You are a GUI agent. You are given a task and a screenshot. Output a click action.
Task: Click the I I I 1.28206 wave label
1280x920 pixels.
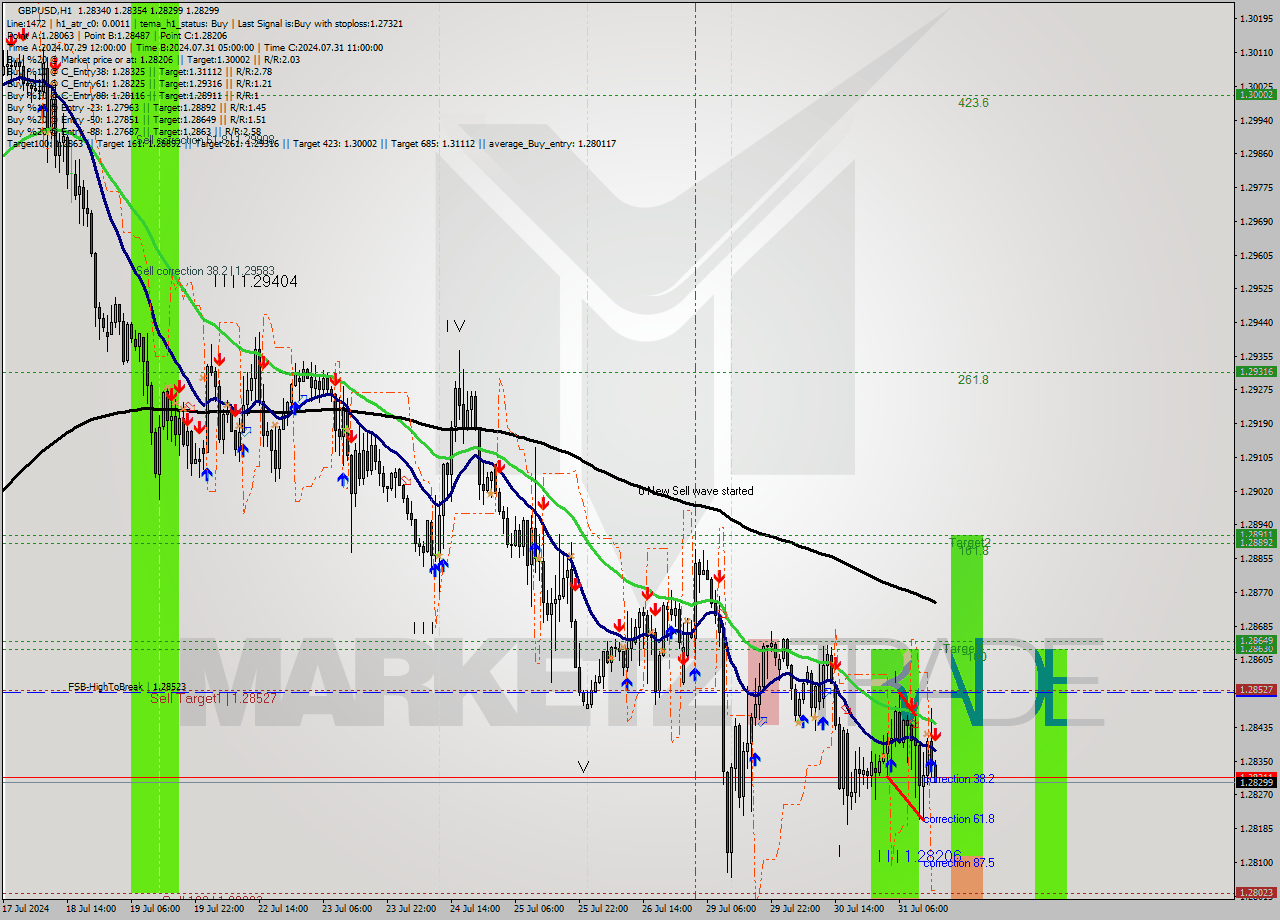tap(919, 857)
